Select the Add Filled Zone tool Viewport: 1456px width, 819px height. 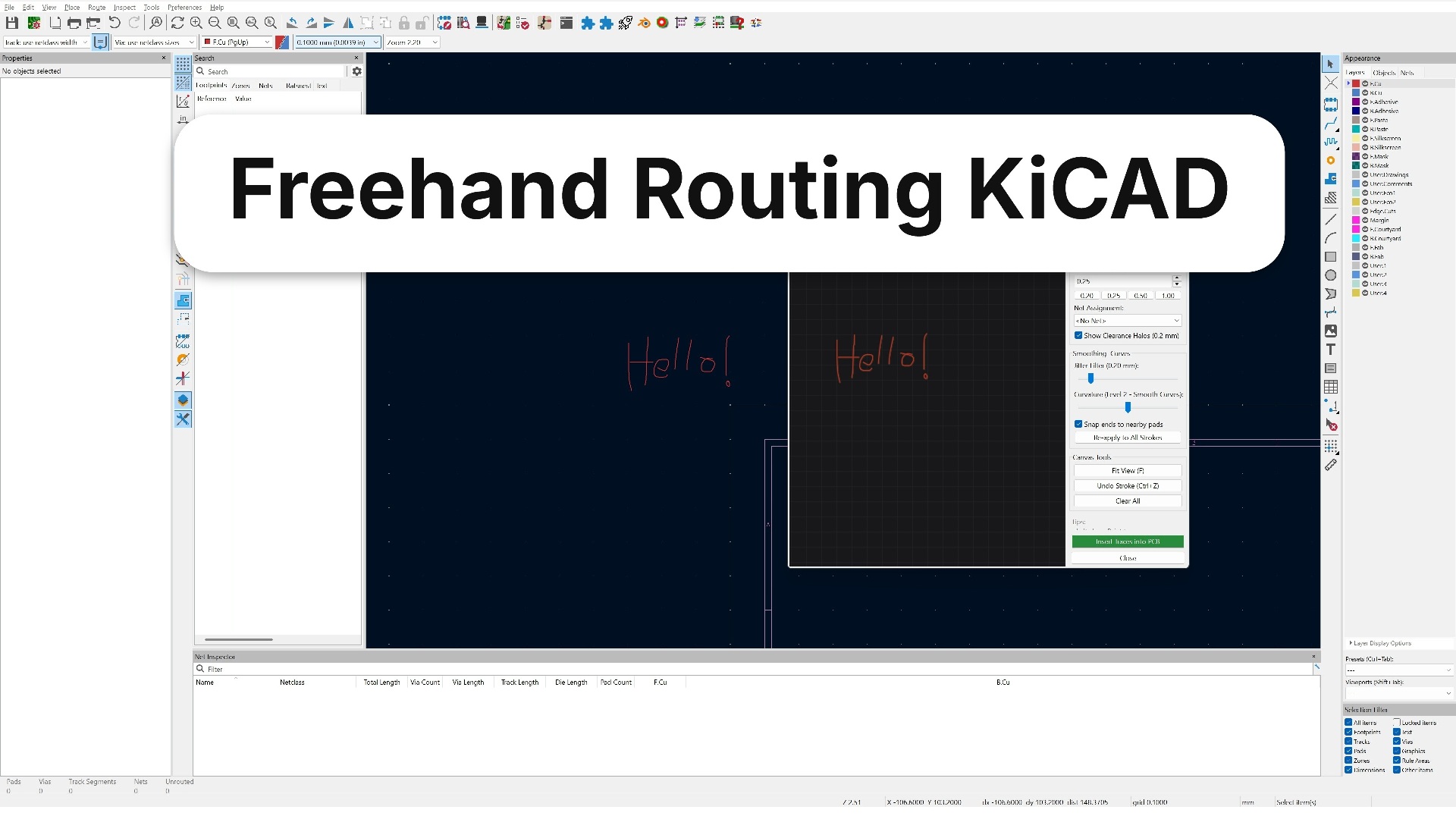1331,179
